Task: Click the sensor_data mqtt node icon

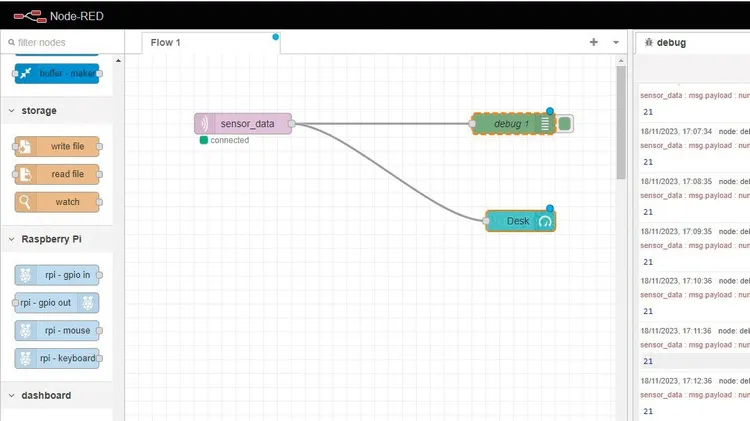Action: pyautogui.click(x=204, y=123)
